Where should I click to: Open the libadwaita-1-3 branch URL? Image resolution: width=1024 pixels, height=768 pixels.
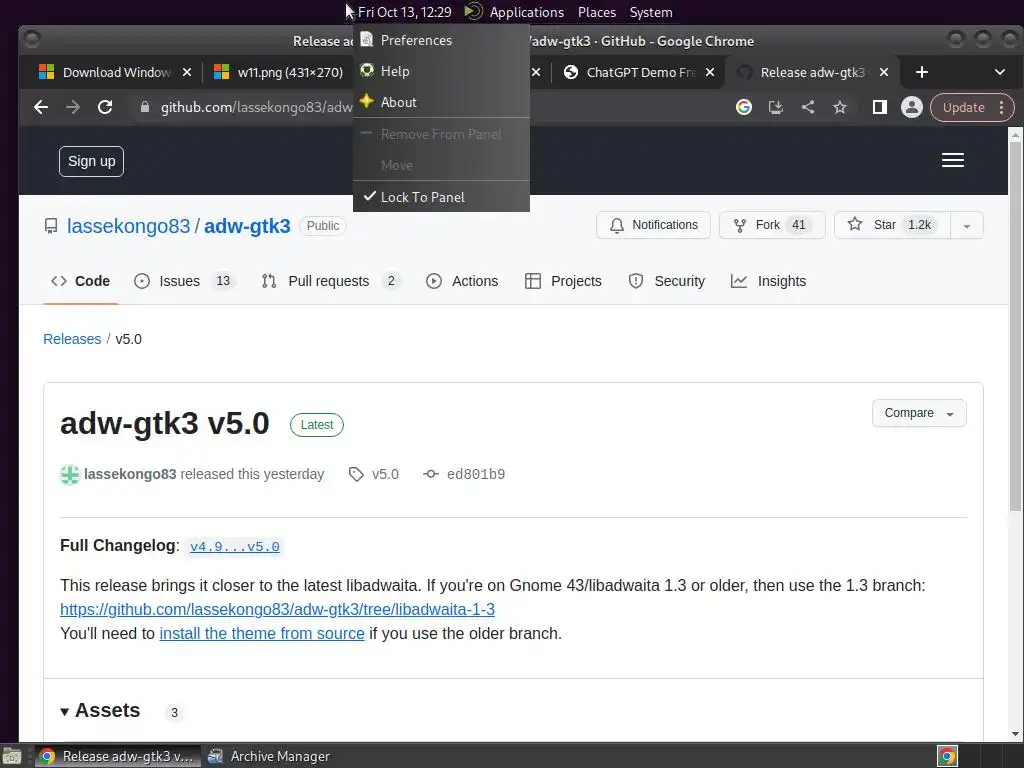278,609
